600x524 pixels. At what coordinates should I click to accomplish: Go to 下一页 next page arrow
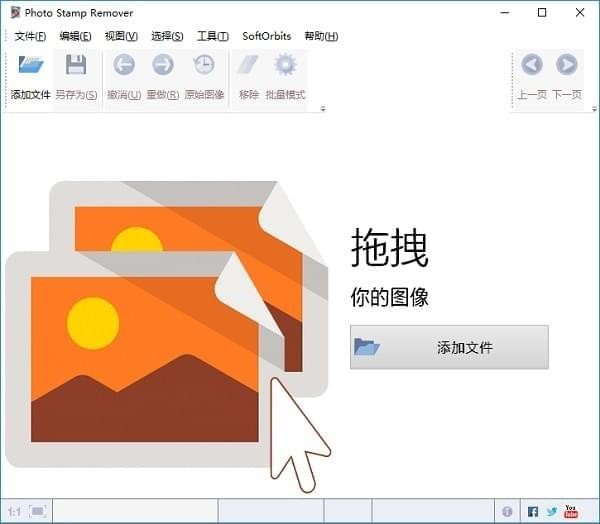[x=567, y=65]
